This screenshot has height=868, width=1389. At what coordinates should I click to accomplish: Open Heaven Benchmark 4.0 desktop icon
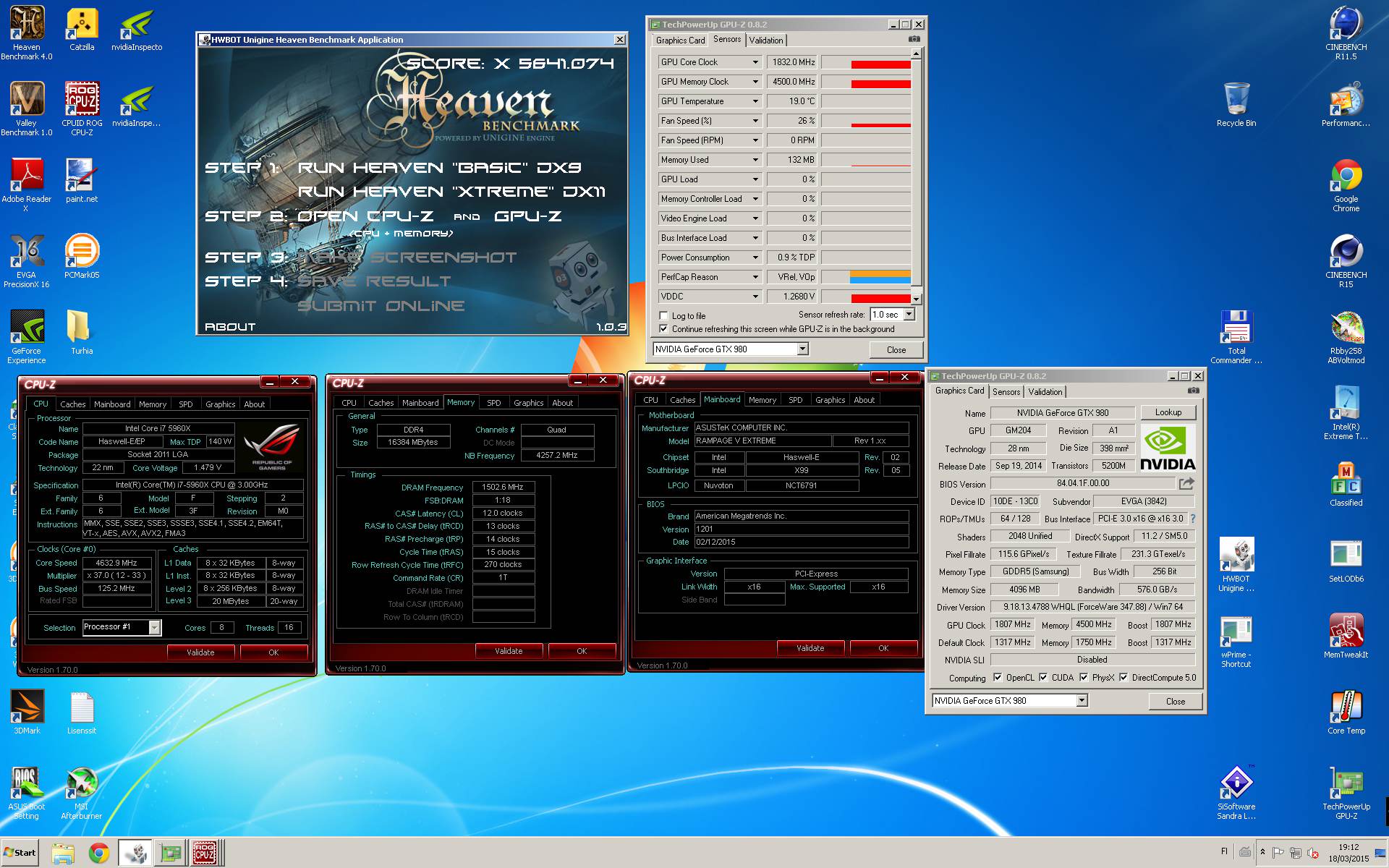[27, 33]
